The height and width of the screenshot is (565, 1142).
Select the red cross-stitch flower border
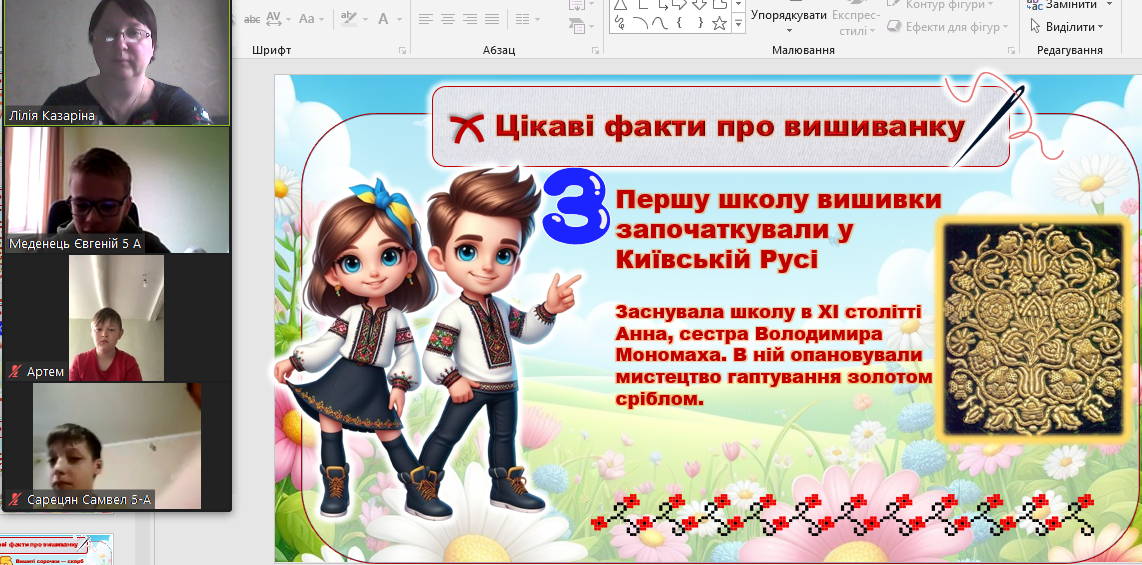842,514
